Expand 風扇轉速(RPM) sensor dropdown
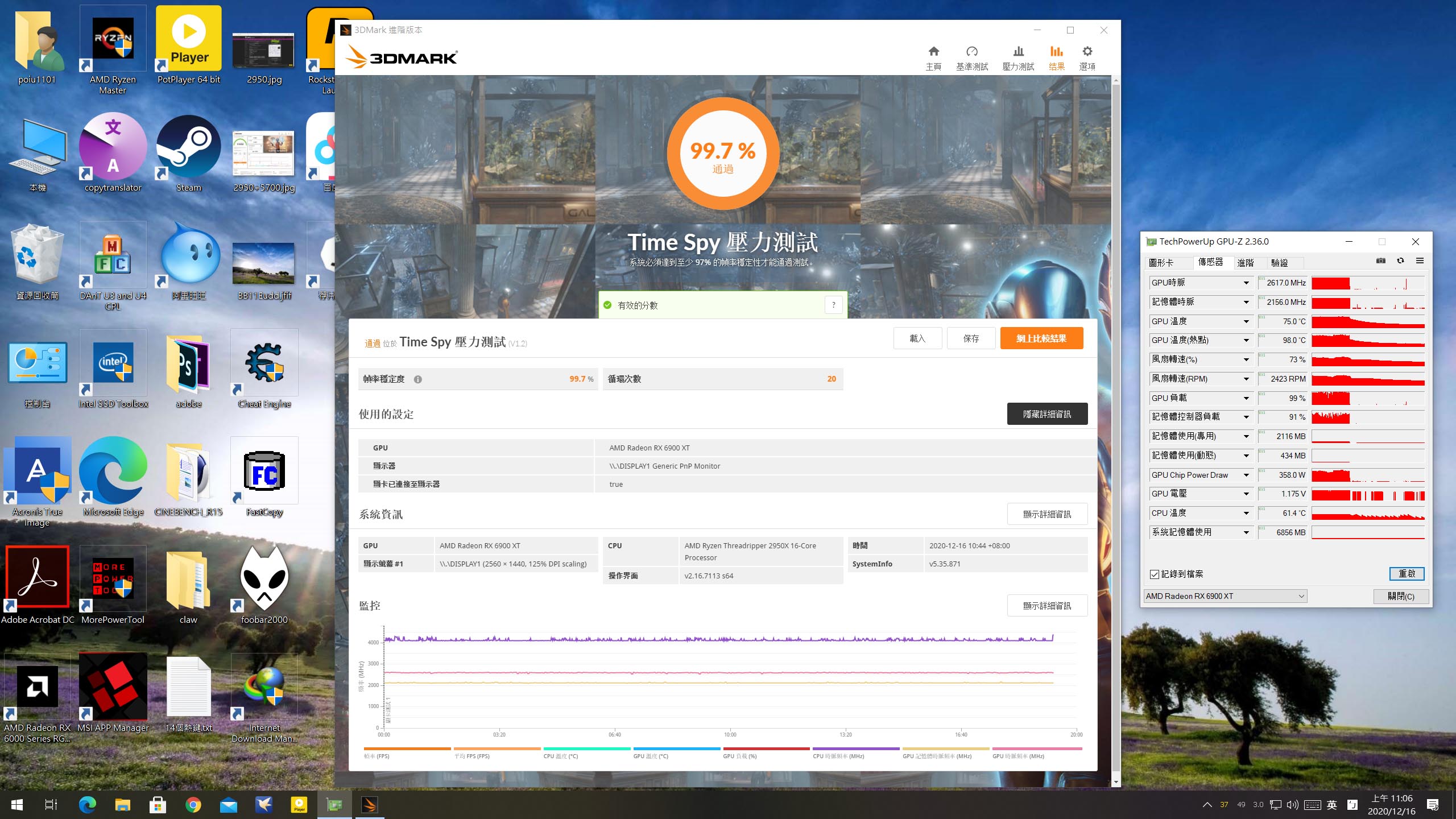 point(1246,379)
